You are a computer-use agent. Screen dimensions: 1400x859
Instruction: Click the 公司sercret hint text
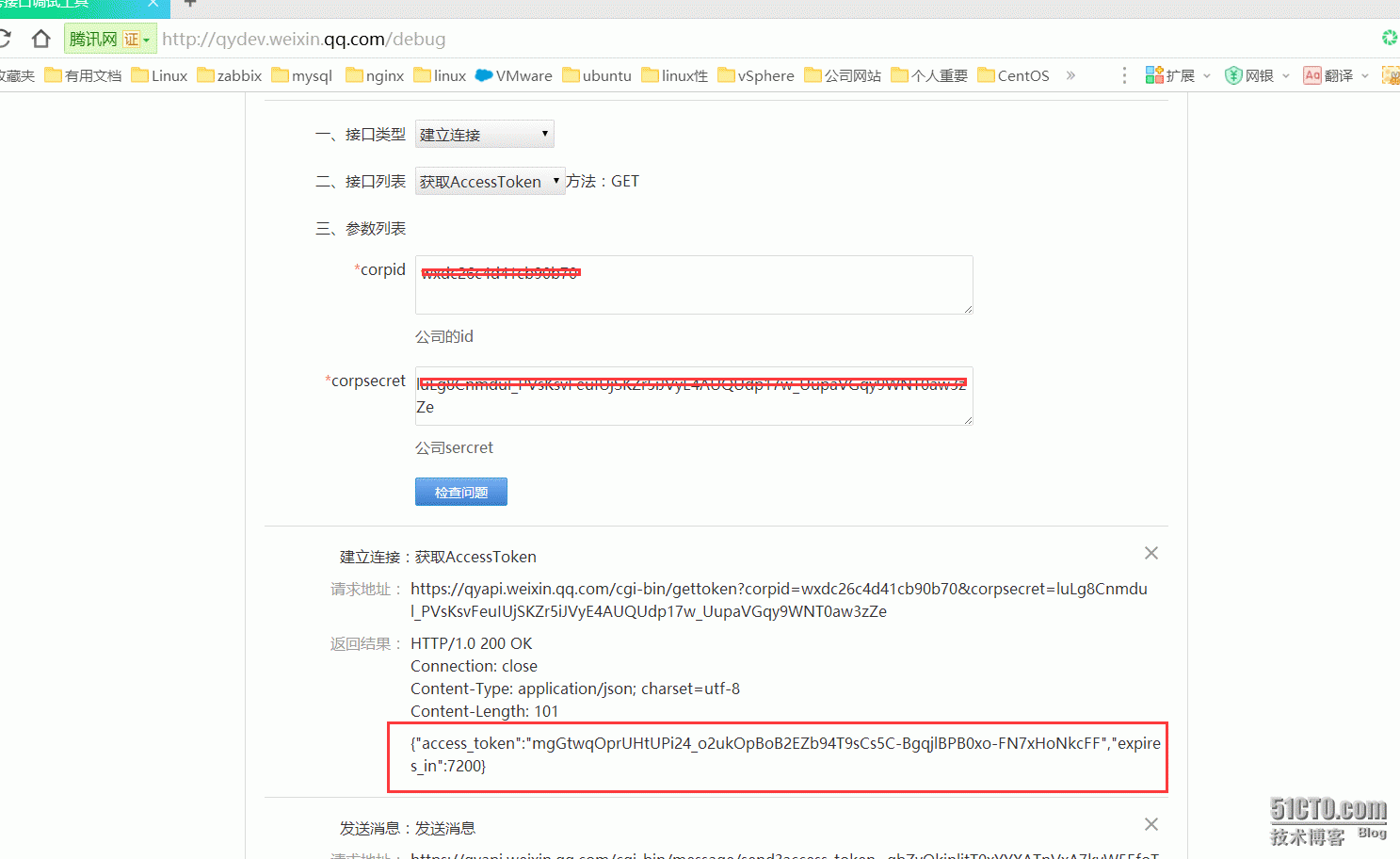[x=454, y=447]
